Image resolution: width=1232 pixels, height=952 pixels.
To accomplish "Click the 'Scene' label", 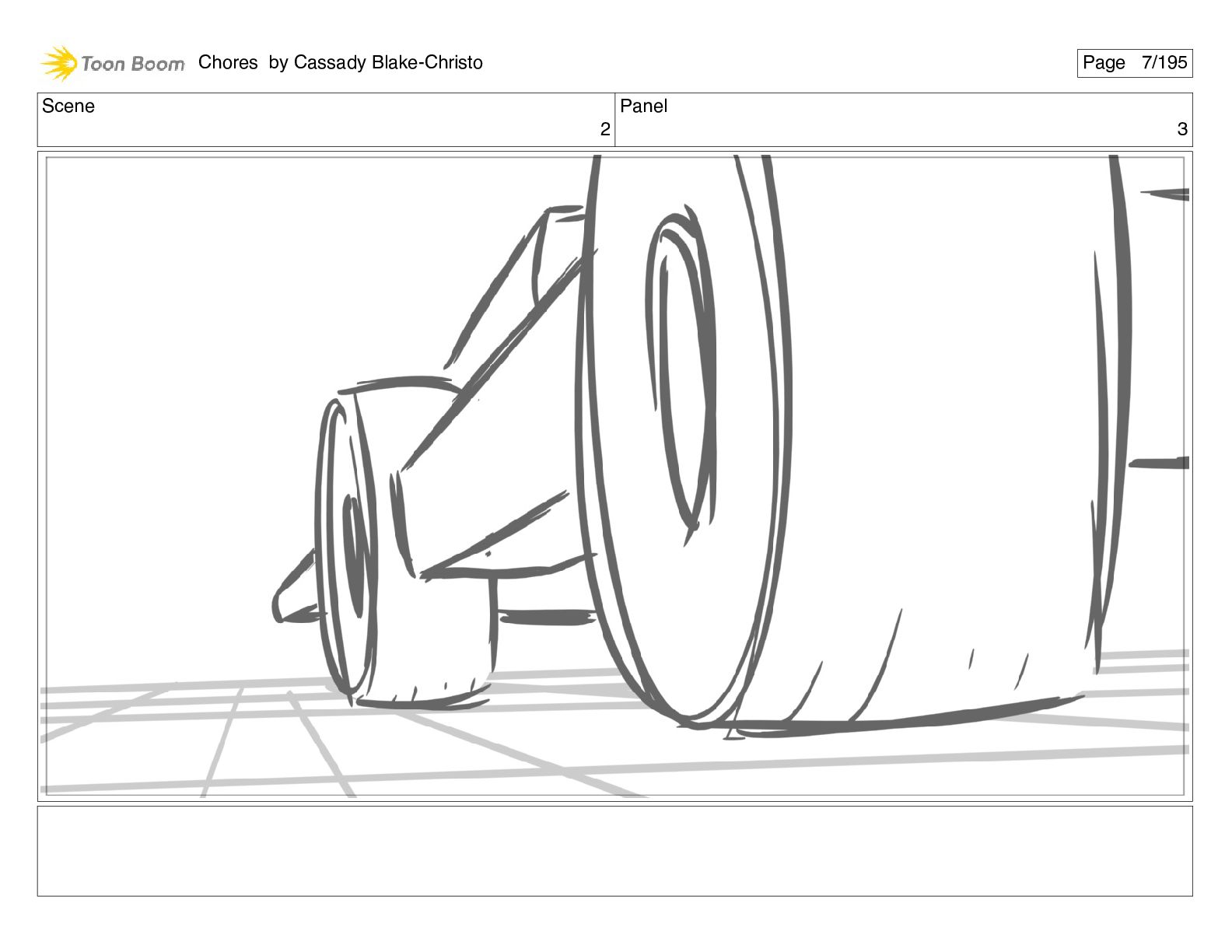I will tap(68, 107).
